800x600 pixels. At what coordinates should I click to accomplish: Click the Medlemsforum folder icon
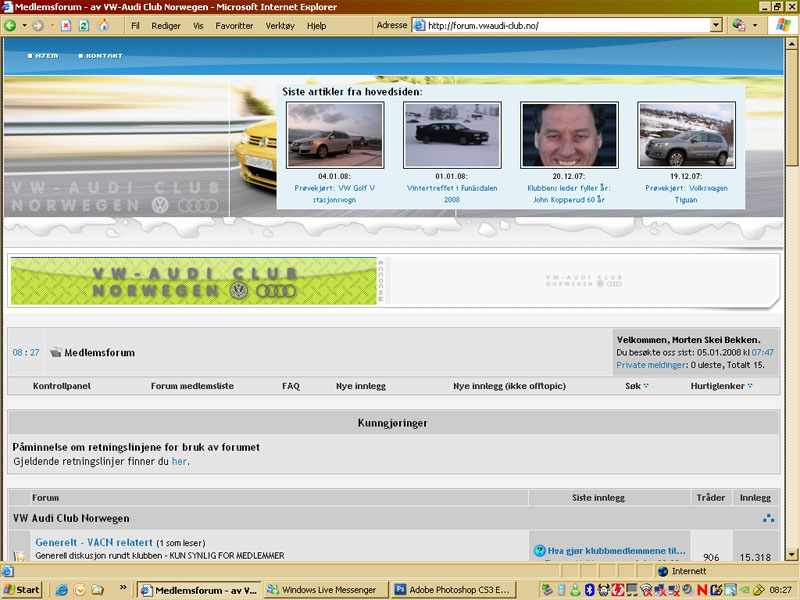pos(56,352)
